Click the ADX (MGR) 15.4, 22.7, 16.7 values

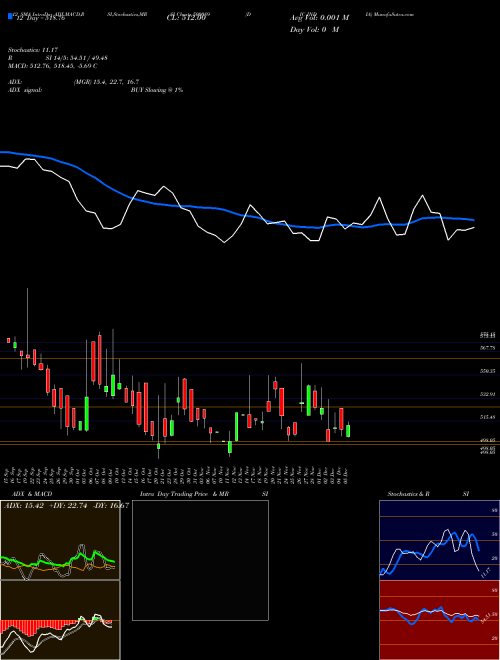[106, 82]
